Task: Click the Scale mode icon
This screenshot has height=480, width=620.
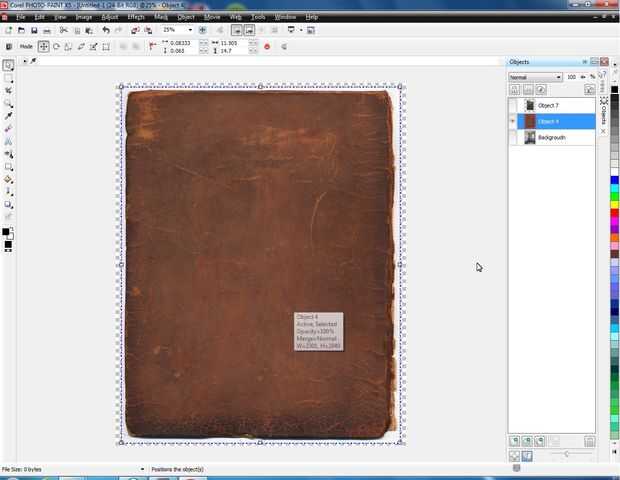Action: [68, 47]
